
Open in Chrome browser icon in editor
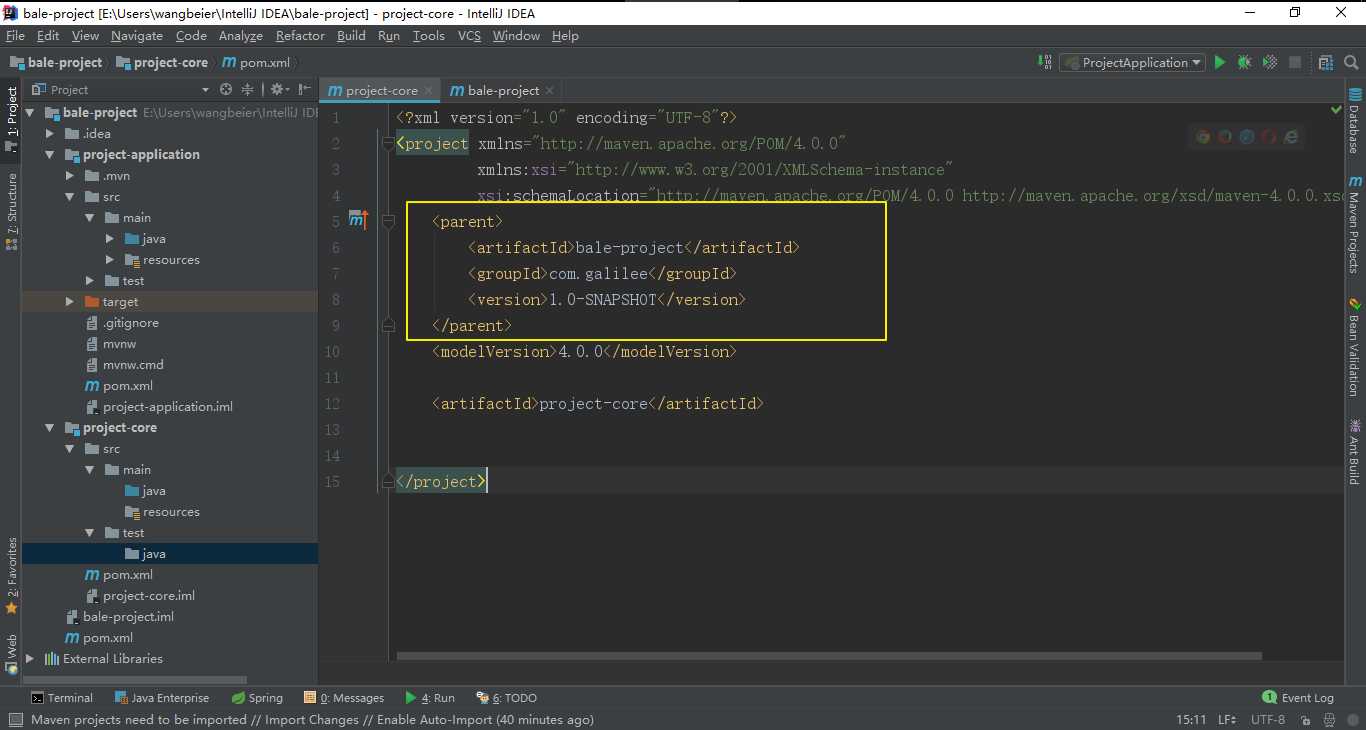pos(1203,137)
